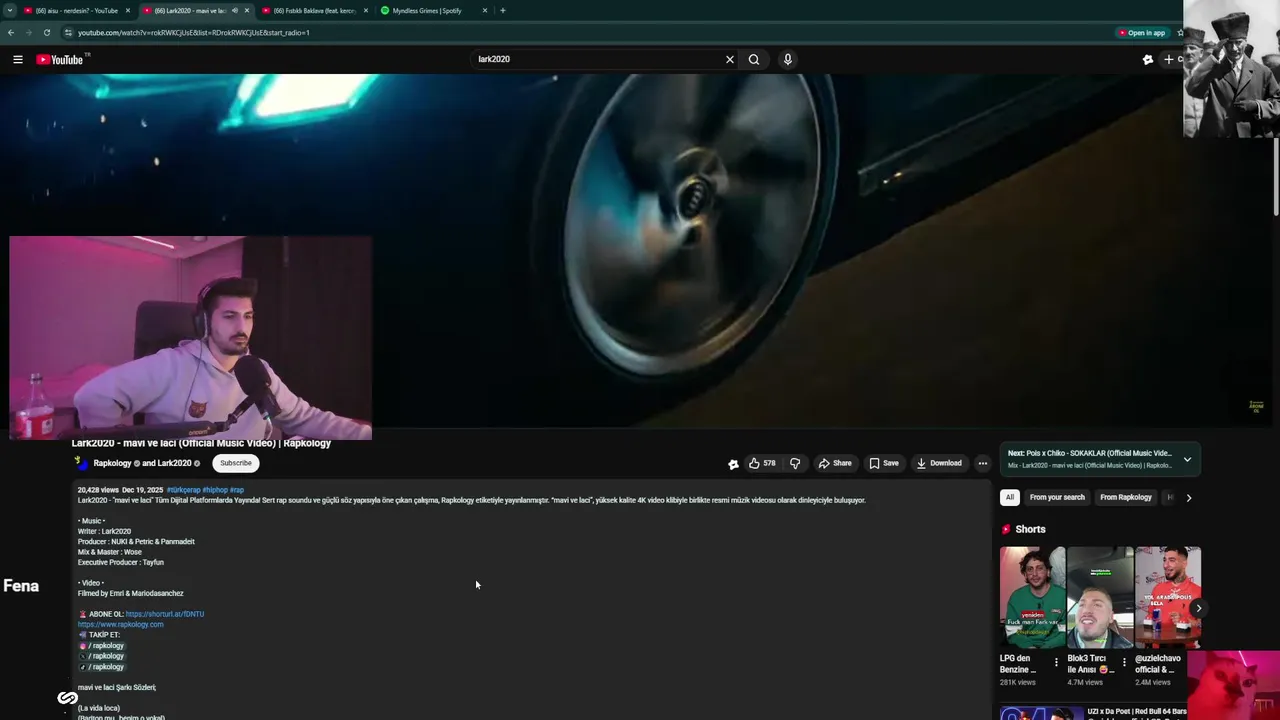Open more actions three-dot menu
Screen dimensions: 1280x720
[x=982, y=463]
